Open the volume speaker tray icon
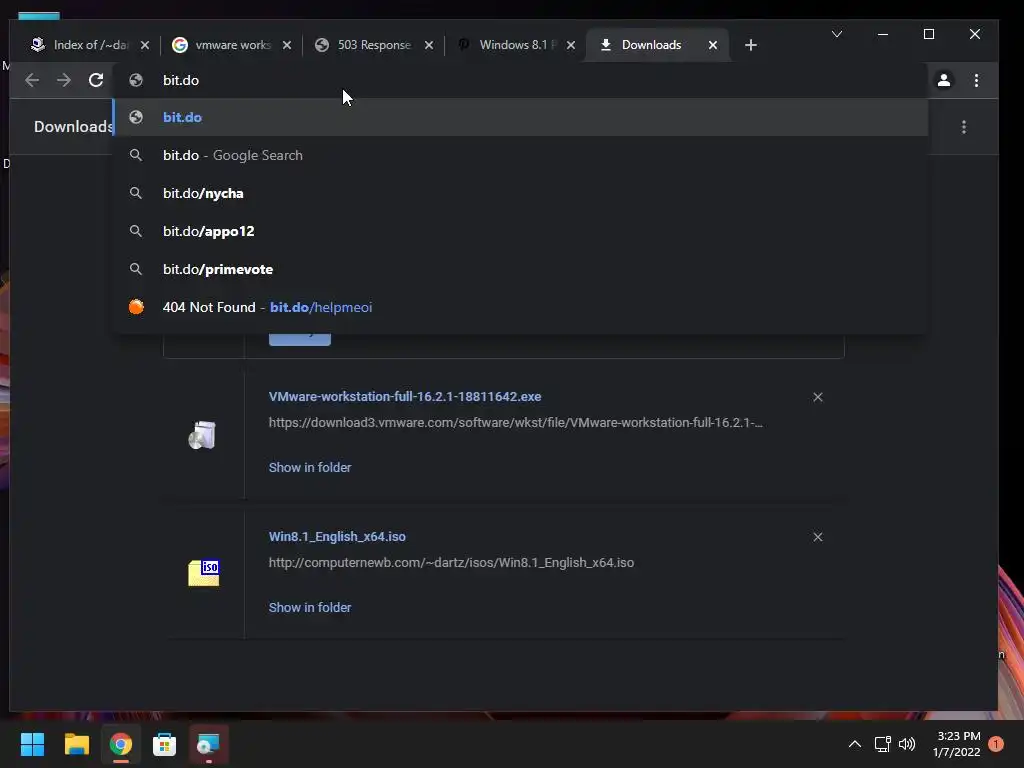 tap(906, 744)
